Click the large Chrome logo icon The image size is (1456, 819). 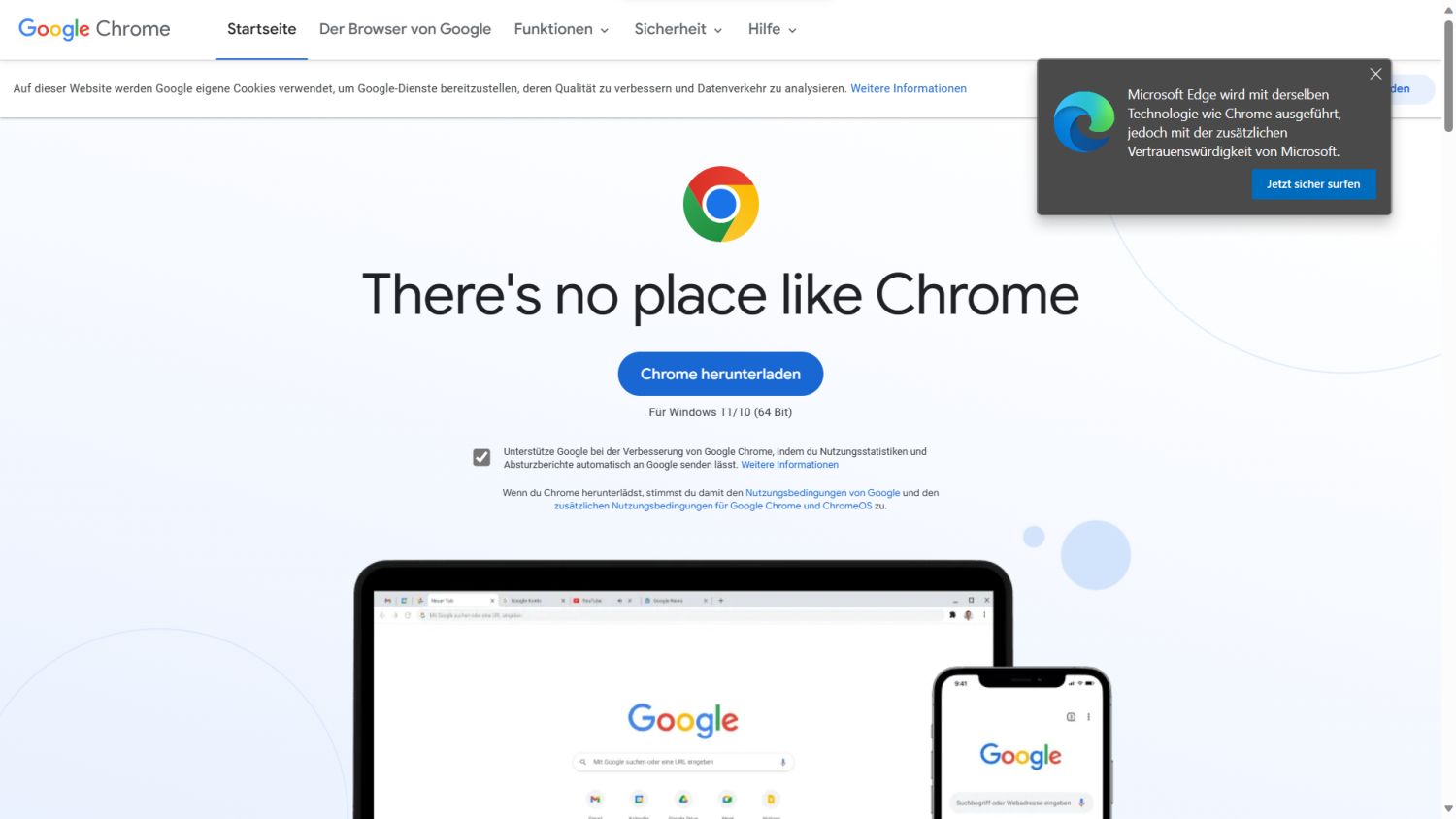click(720, 204)
